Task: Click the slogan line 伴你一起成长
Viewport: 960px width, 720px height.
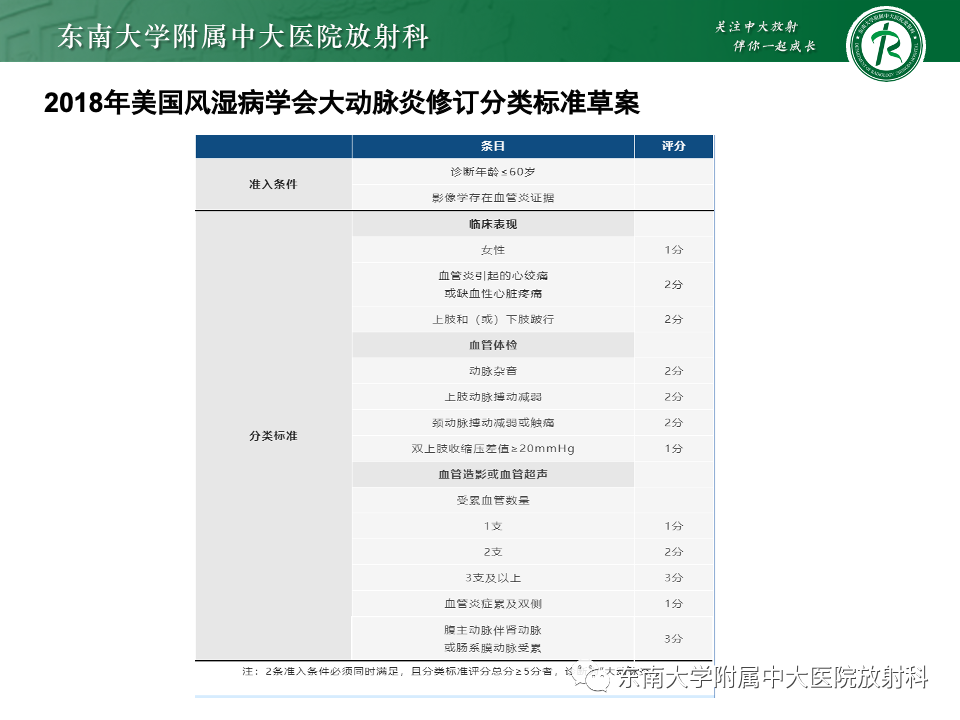Action: tap(774, 46)
